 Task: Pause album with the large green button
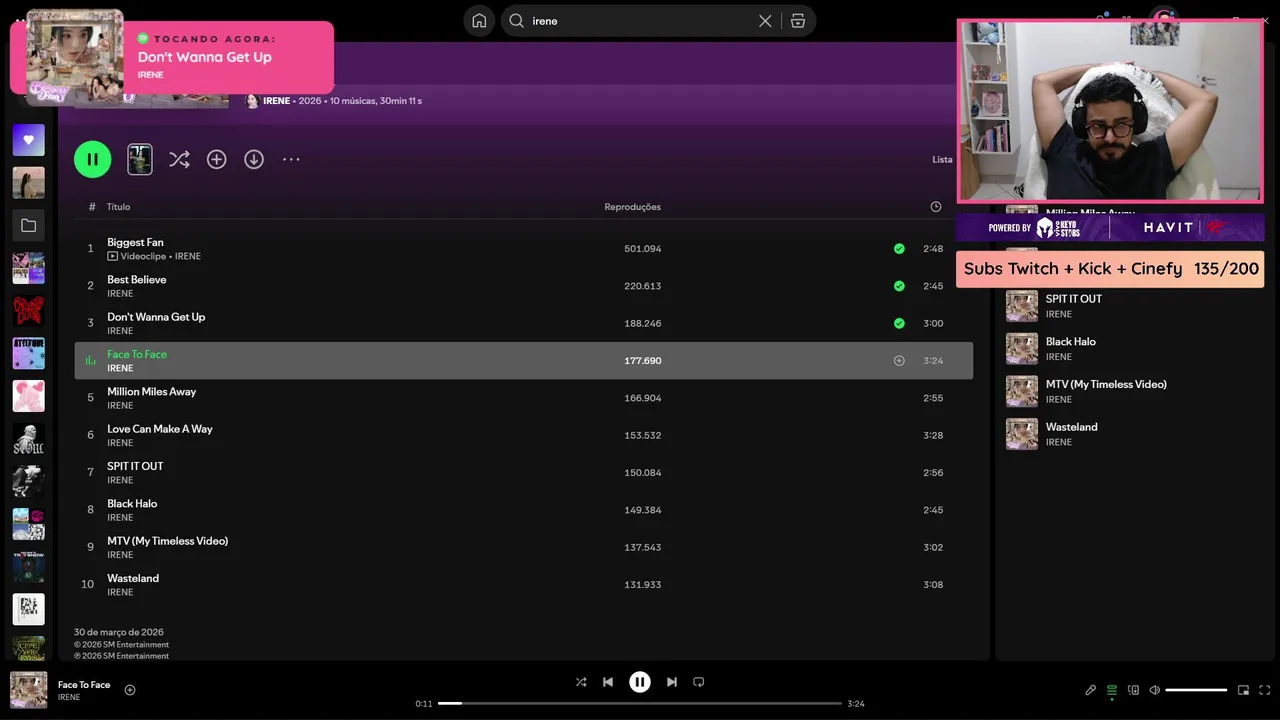click(93, 159)
